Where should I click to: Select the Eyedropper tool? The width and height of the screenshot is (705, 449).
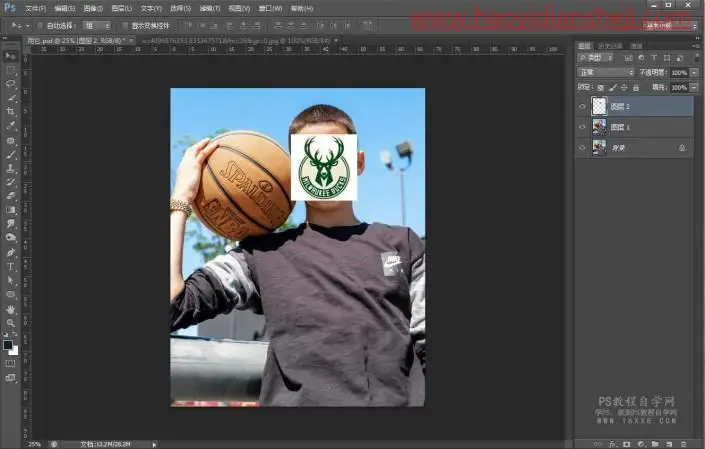click(11, 125)
